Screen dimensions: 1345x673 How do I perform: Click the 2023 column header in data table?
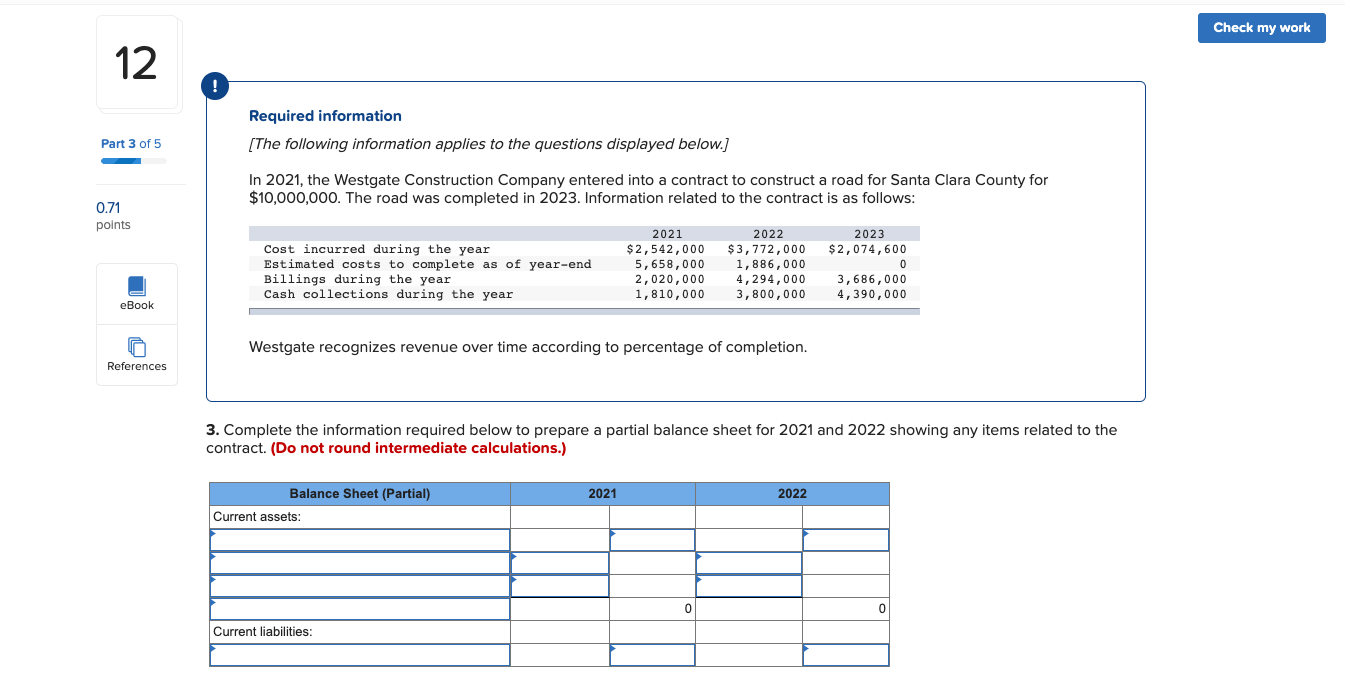click(869, 234)
